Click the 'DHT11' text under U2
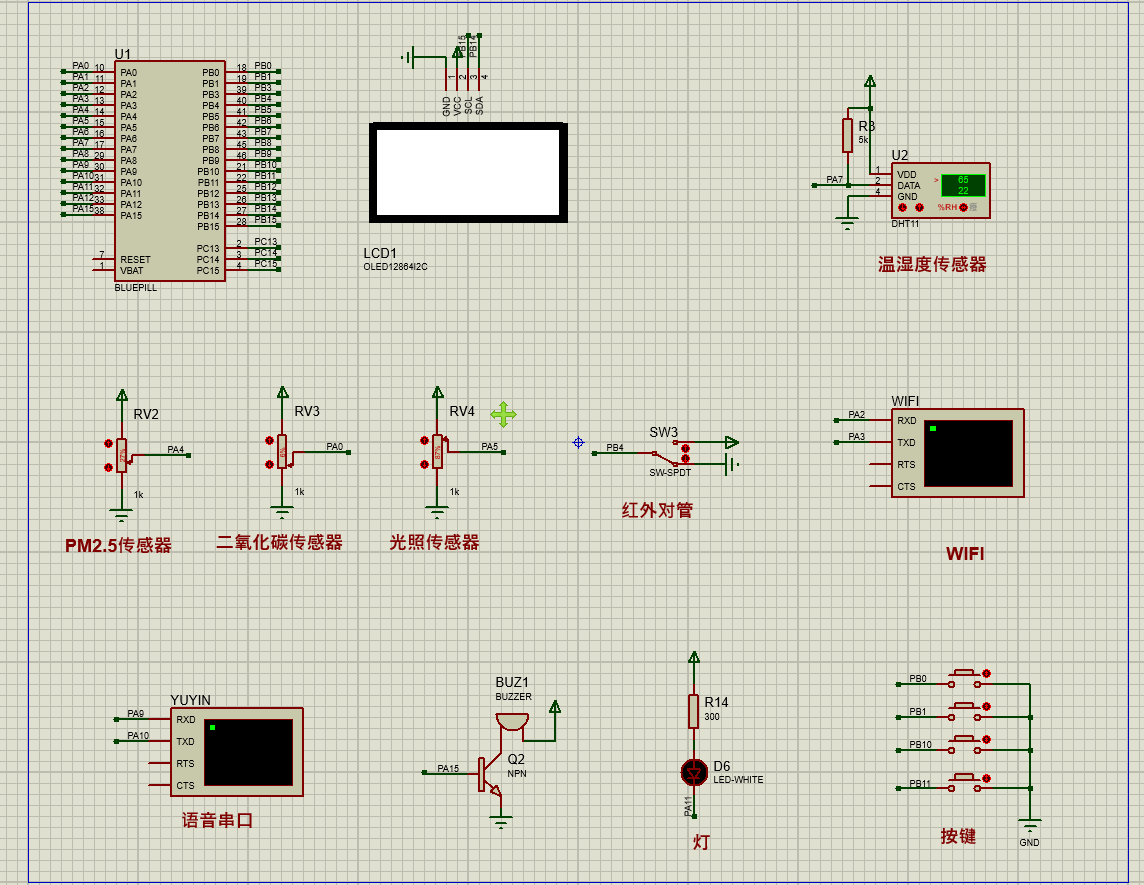 905,224
